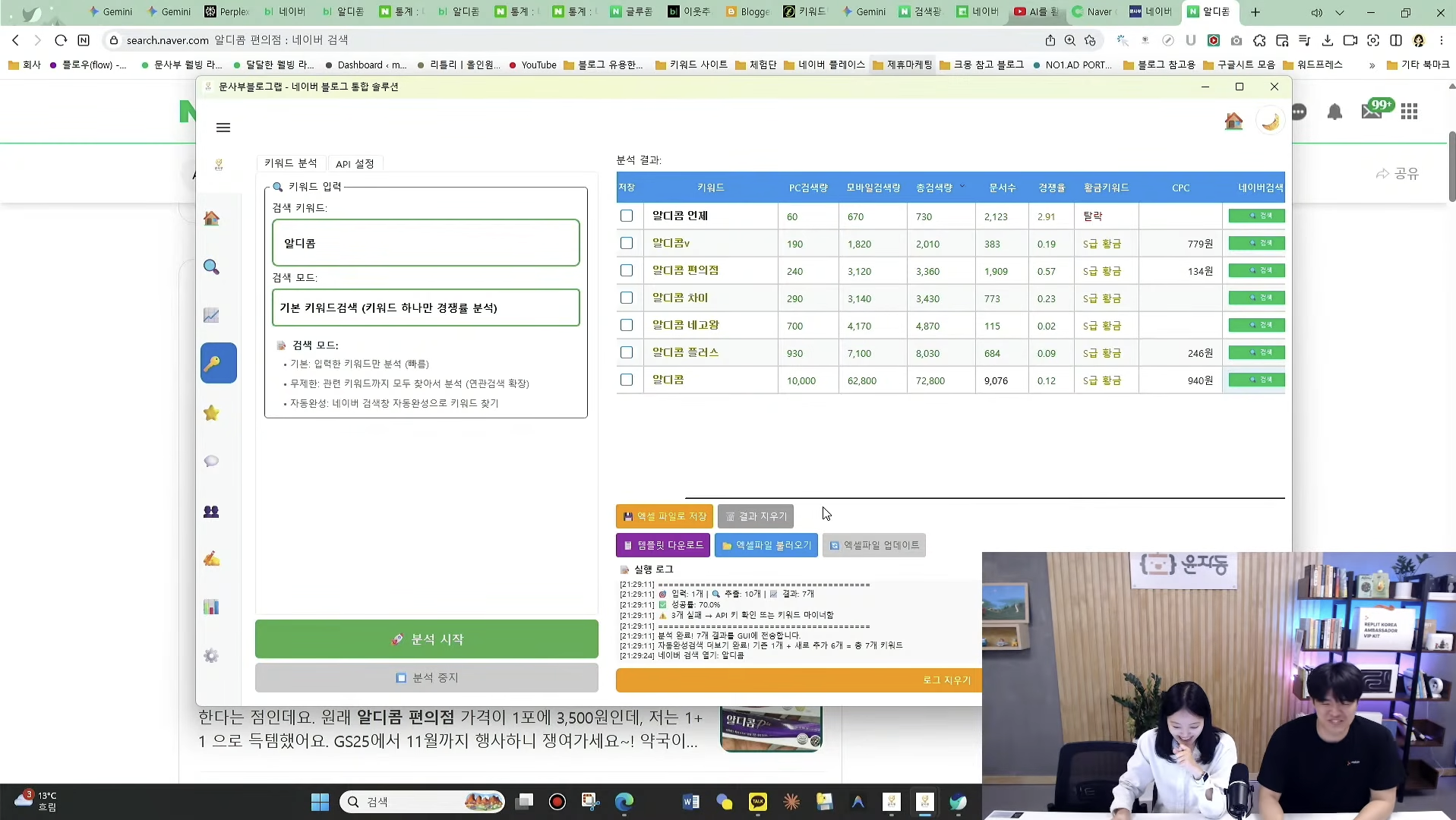Switch to the 키워드 분석 tab
The image size is (1456, 820).
290,163
